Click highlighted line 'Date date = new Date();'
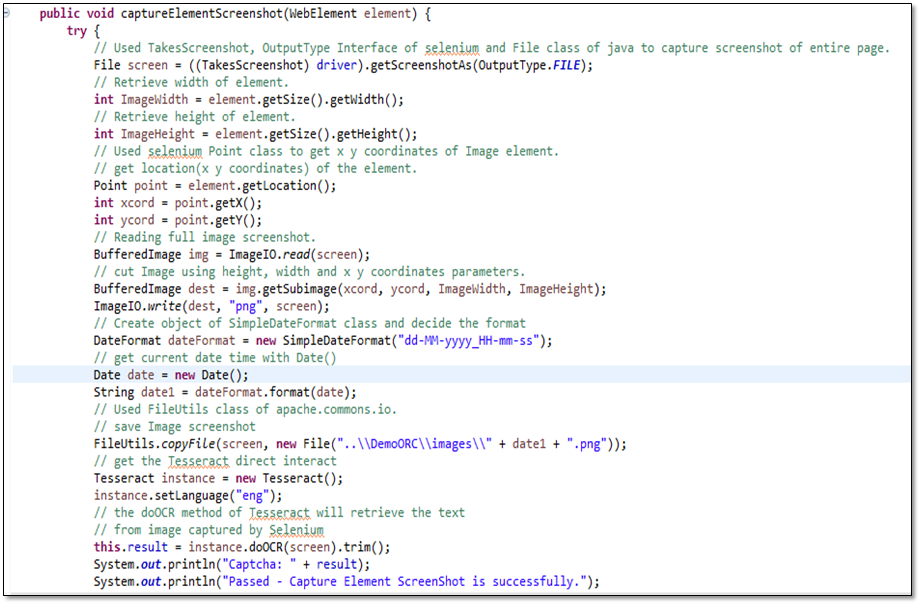Image resolution: width=921 pixels, height=605 pixels. pyautogui.click(x=171, y=375)
